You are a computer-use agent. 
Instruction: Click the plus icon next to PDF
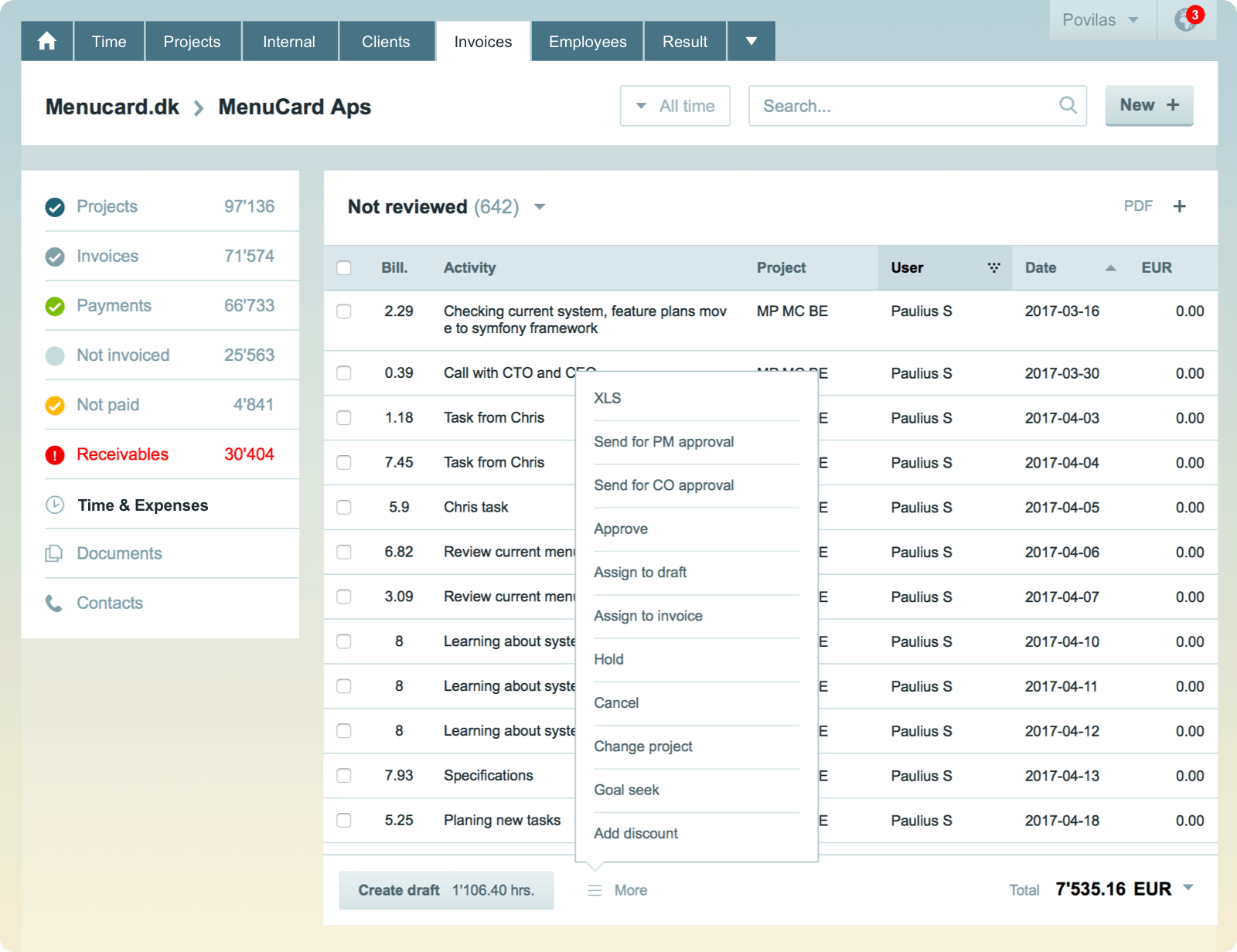pyautogui.click(x=1181, y=206)
